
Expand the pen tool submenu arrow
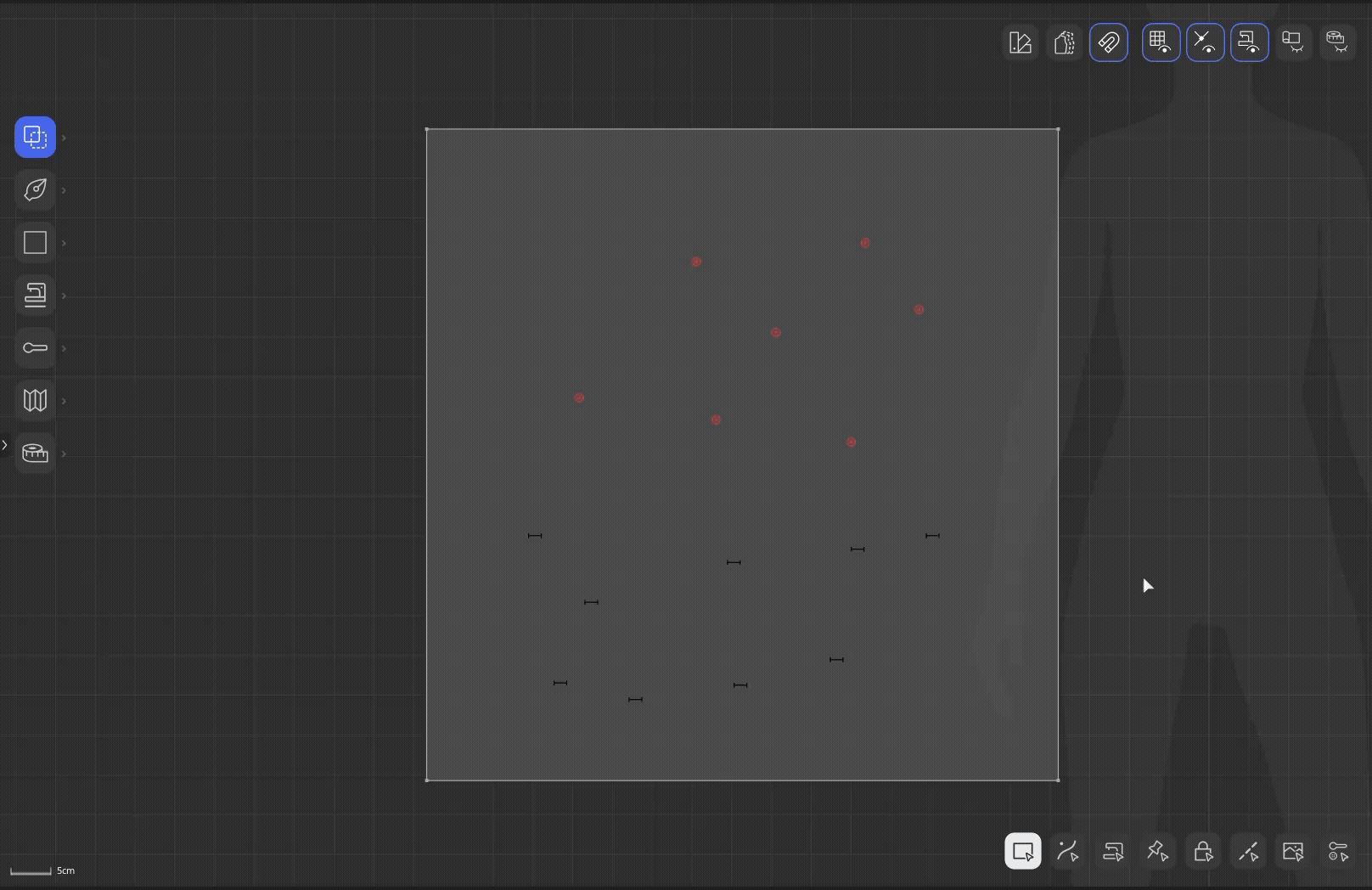(x=64, y=190)
